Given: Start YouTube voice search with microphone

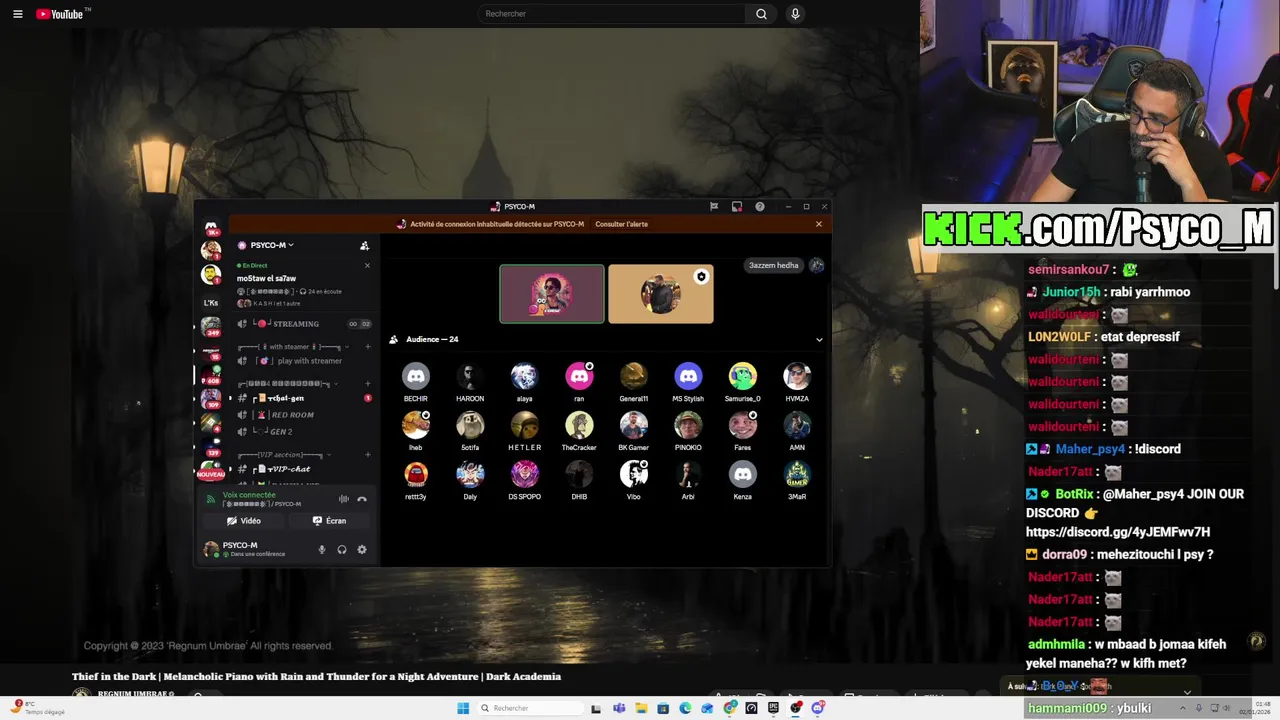Looking at the screenshot, I should [x=795, y=14].
